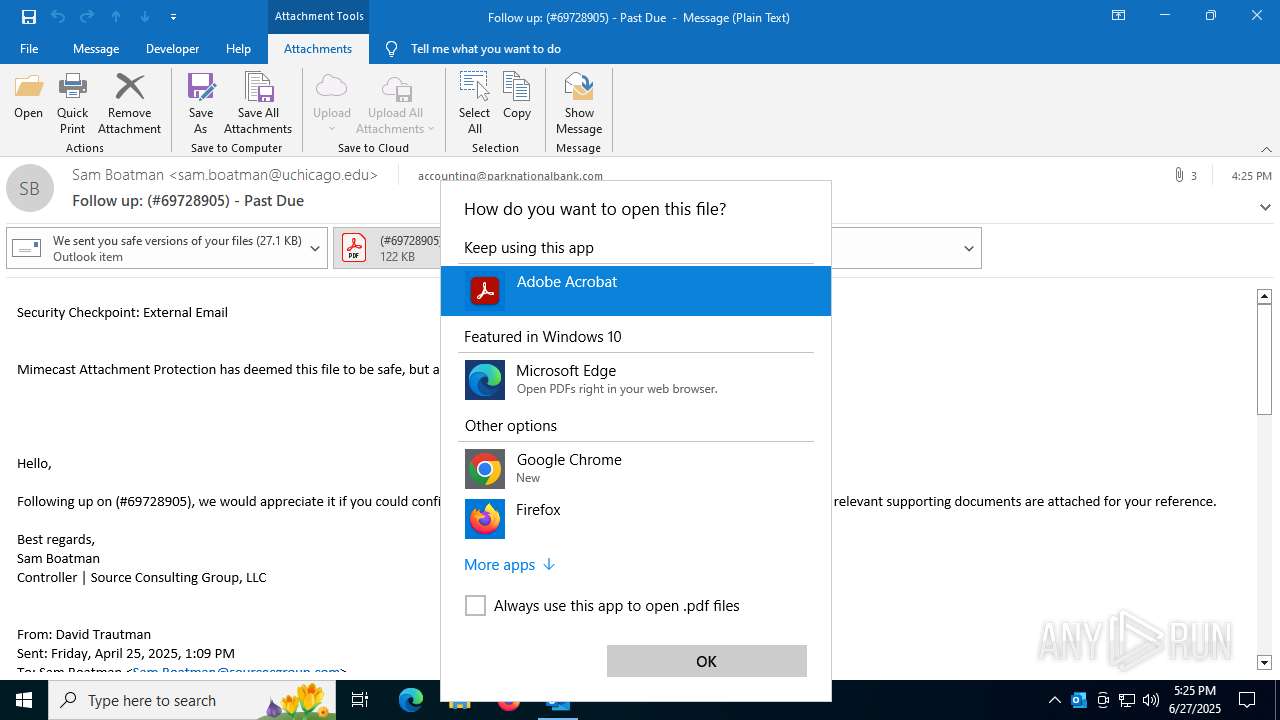Collapse the ribbon with the caret
Image resolution: width=1280 pixels, height=720 pixels.
(x=1266, y=149)
